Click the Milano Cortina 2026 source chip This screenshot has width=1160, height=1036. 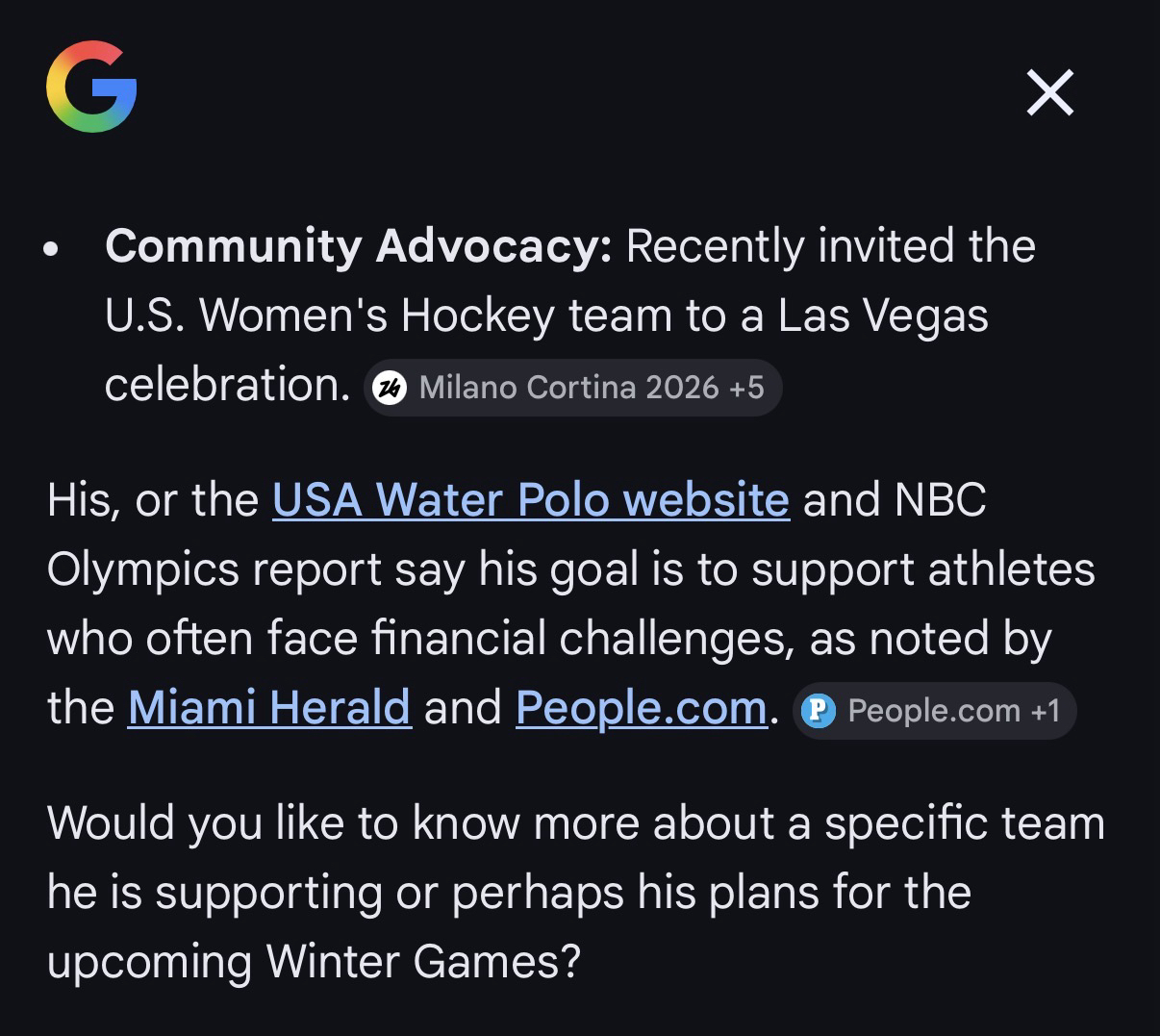coord(571,388)
